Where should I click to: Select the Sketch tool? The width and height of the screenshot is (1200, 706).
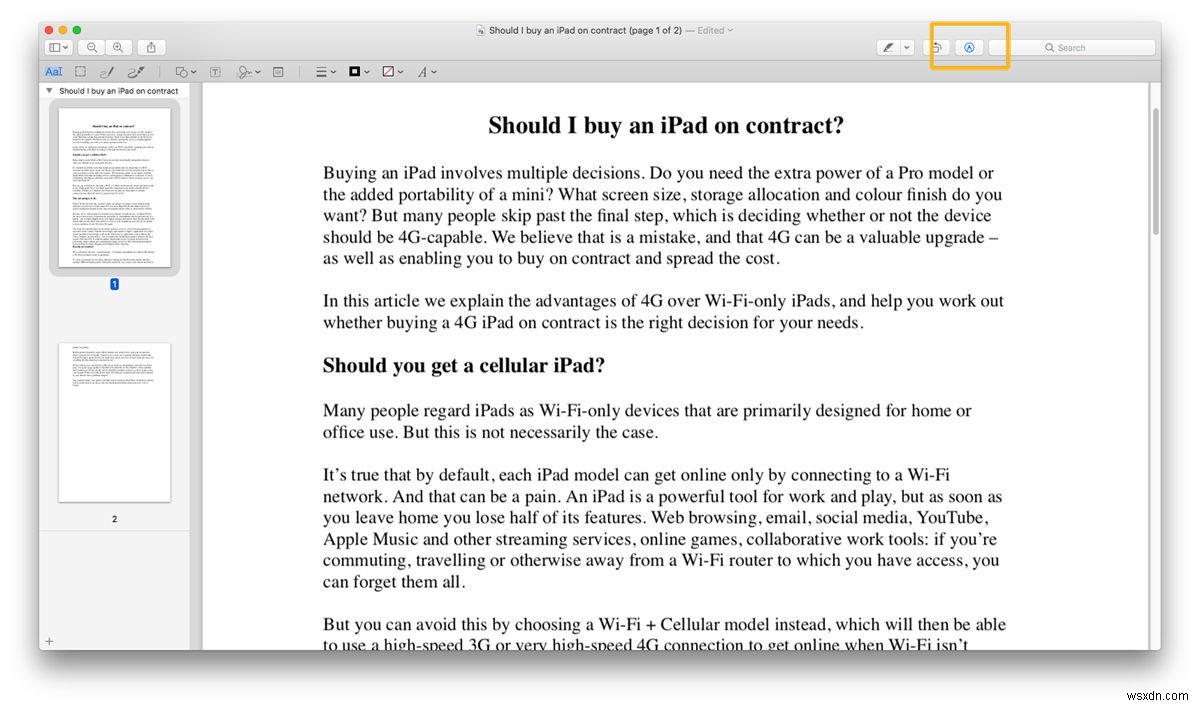(107, 71)
